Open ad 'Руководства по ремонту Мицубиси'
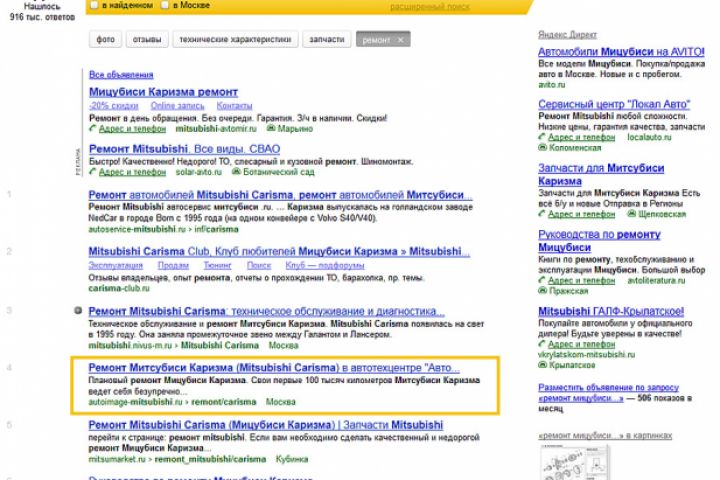The height and width of the screenshot is (480, 720). pyautogui.click(x=599, y=241)
